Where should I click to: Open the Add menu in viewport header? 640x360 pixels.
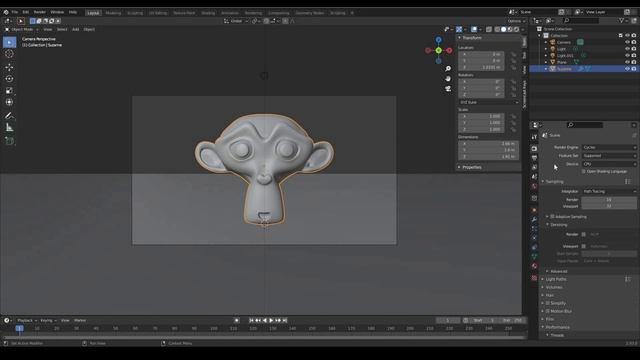(x=76, y=29)
